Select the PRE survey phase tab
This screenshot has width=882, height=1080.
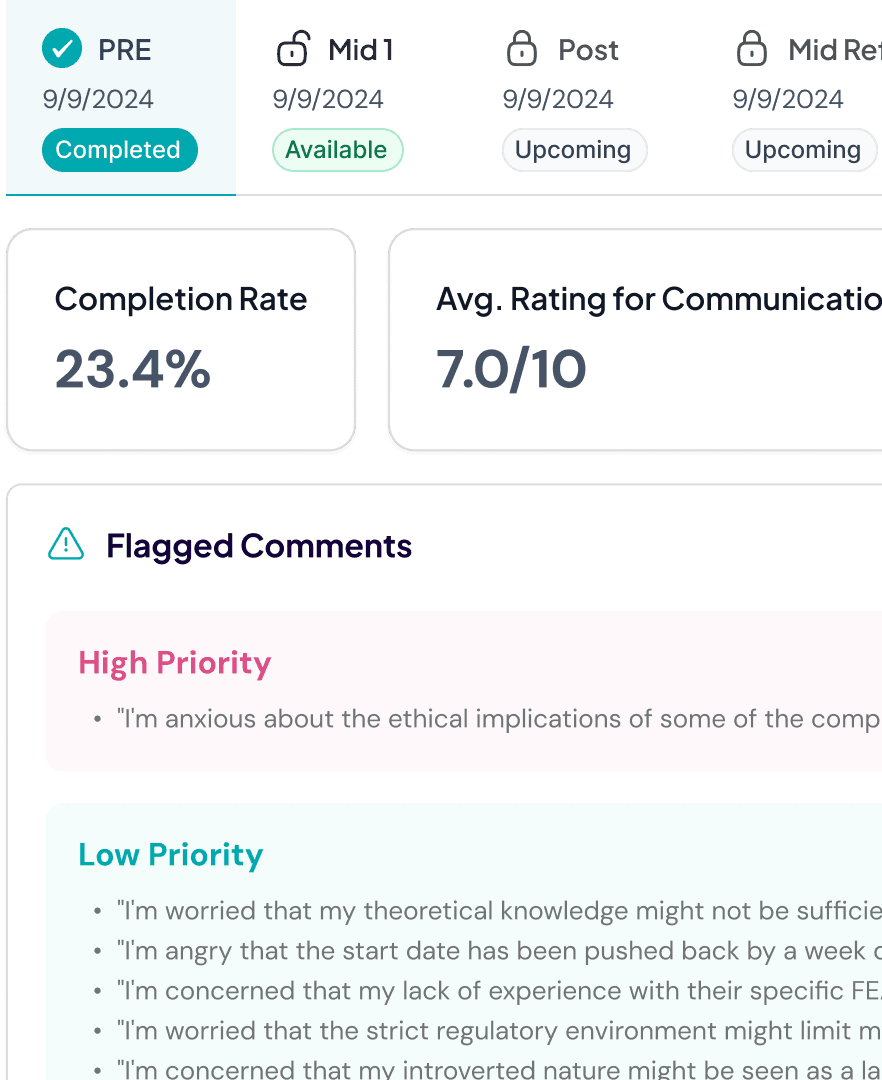120,97
